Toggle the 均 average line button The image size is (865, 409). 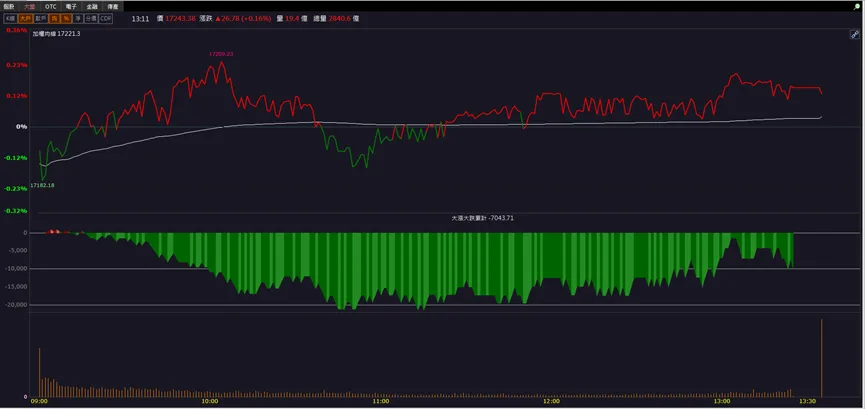point(54,19)
